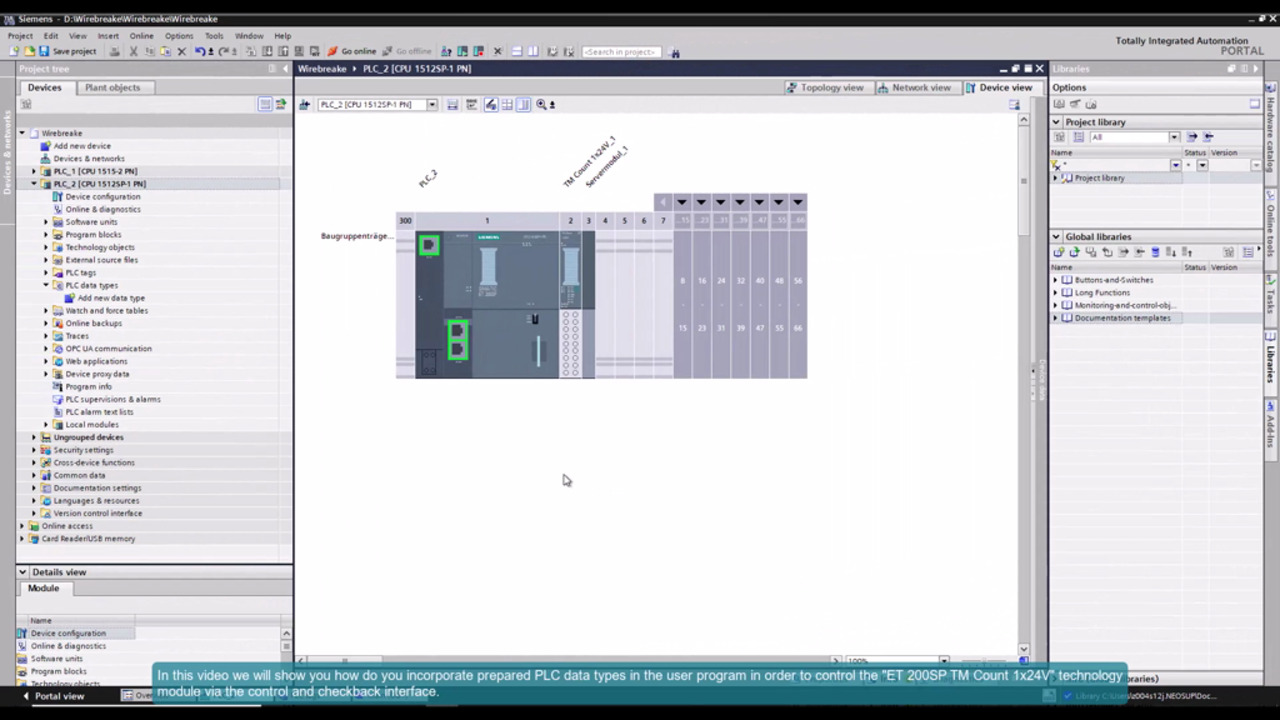1280x720 pixels.
Task: Open the Online menu
Action: (x=141, y=36)
